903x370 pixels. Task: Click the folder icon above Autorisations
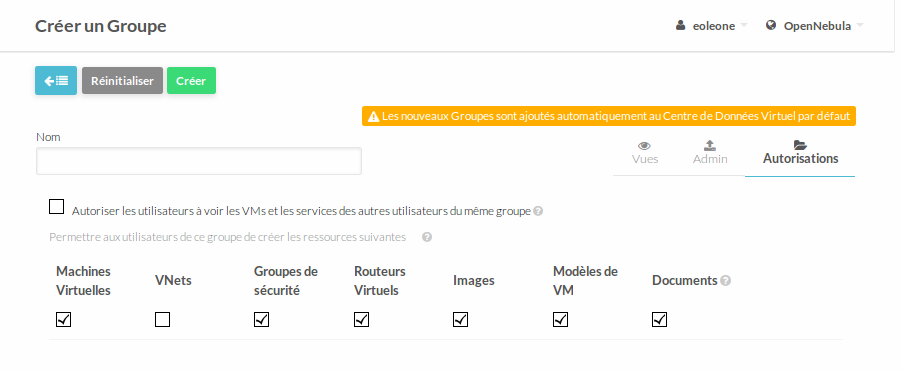[x=800, y=145]
